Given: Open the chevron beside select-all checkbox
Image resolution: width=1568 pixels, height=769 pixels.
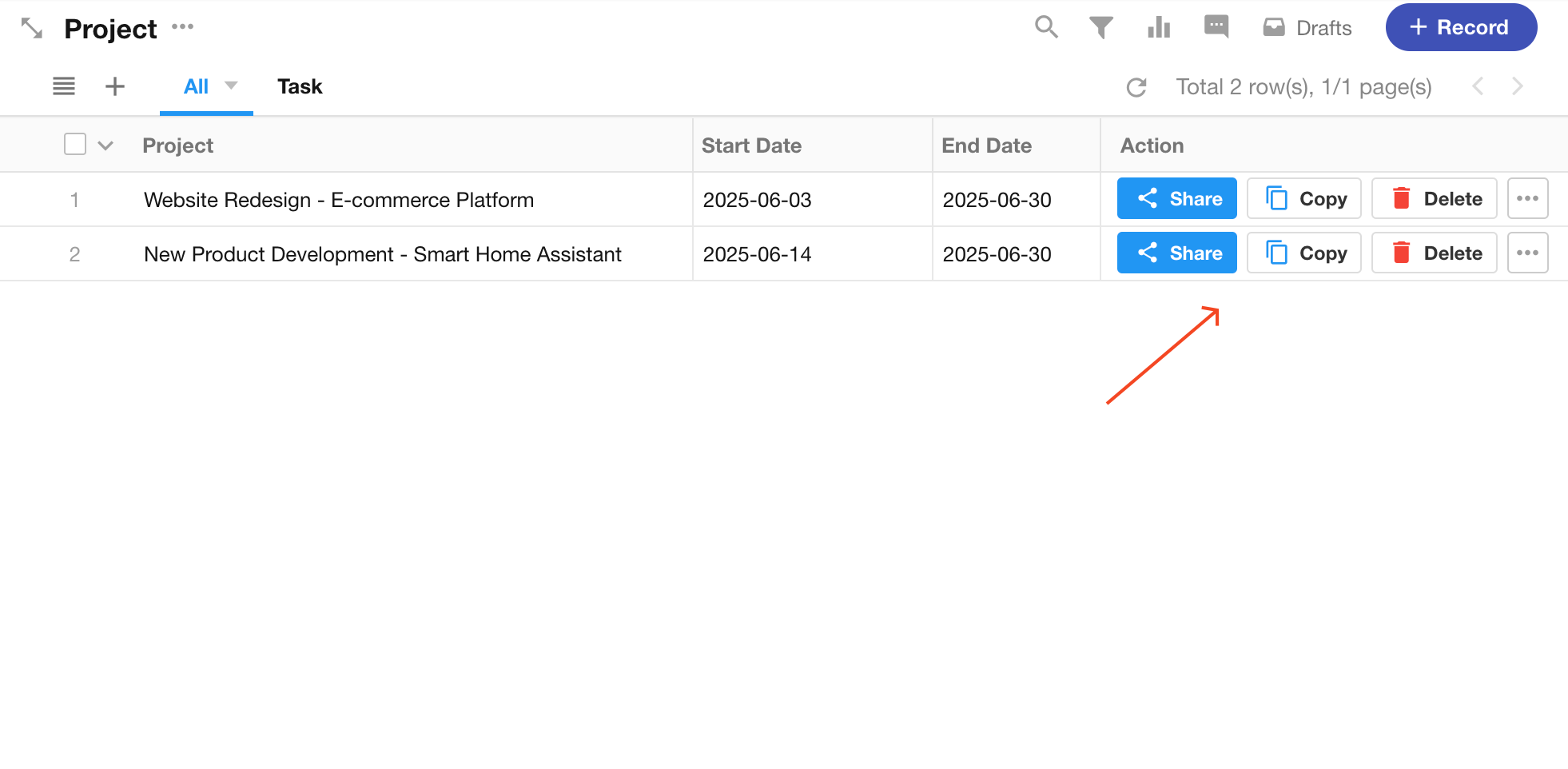Looking at the screenshot, I should click(x=105, y=145).
